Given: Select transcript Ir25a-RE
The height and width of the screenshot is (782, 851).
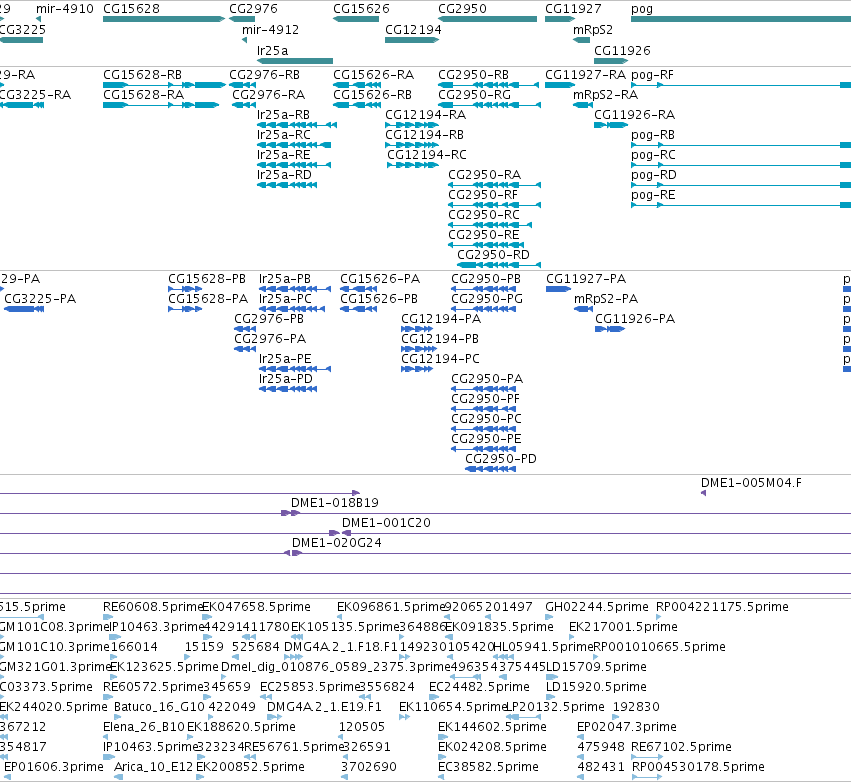Looking at the screenshot, I should (294, 165).
